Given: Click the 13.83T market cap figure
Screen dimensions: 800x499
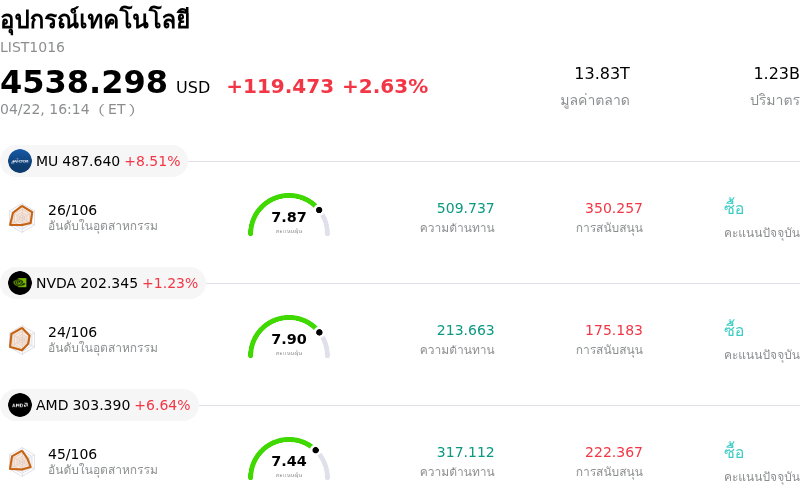Looking at the screenshot, I should pyautogui.click(x=601, y=73).
